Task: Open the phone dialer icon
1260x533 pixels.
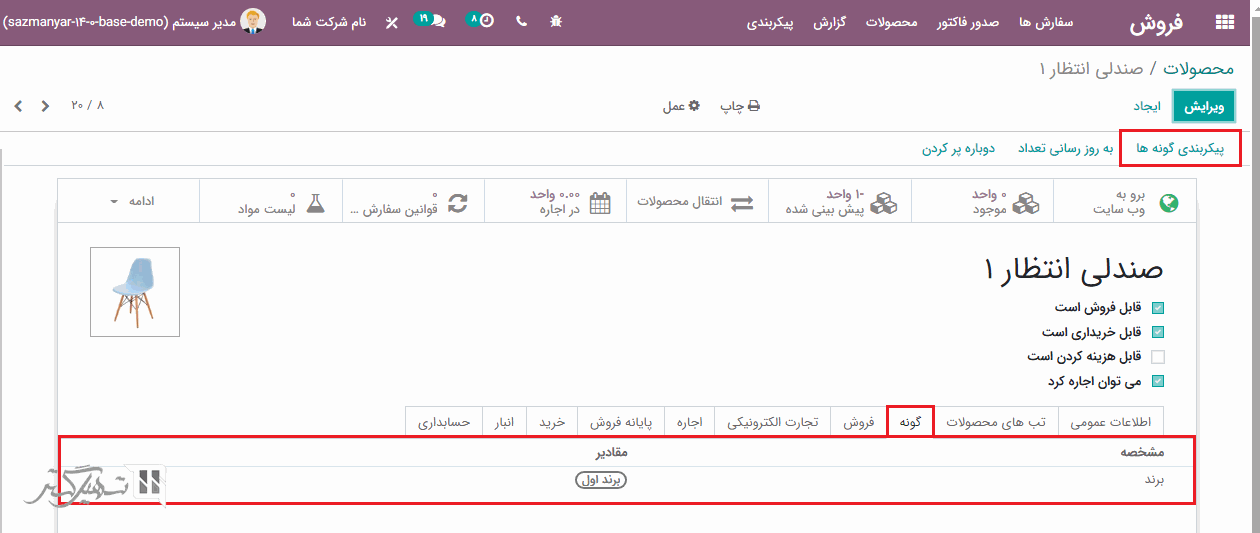Action: click(521, 21)
